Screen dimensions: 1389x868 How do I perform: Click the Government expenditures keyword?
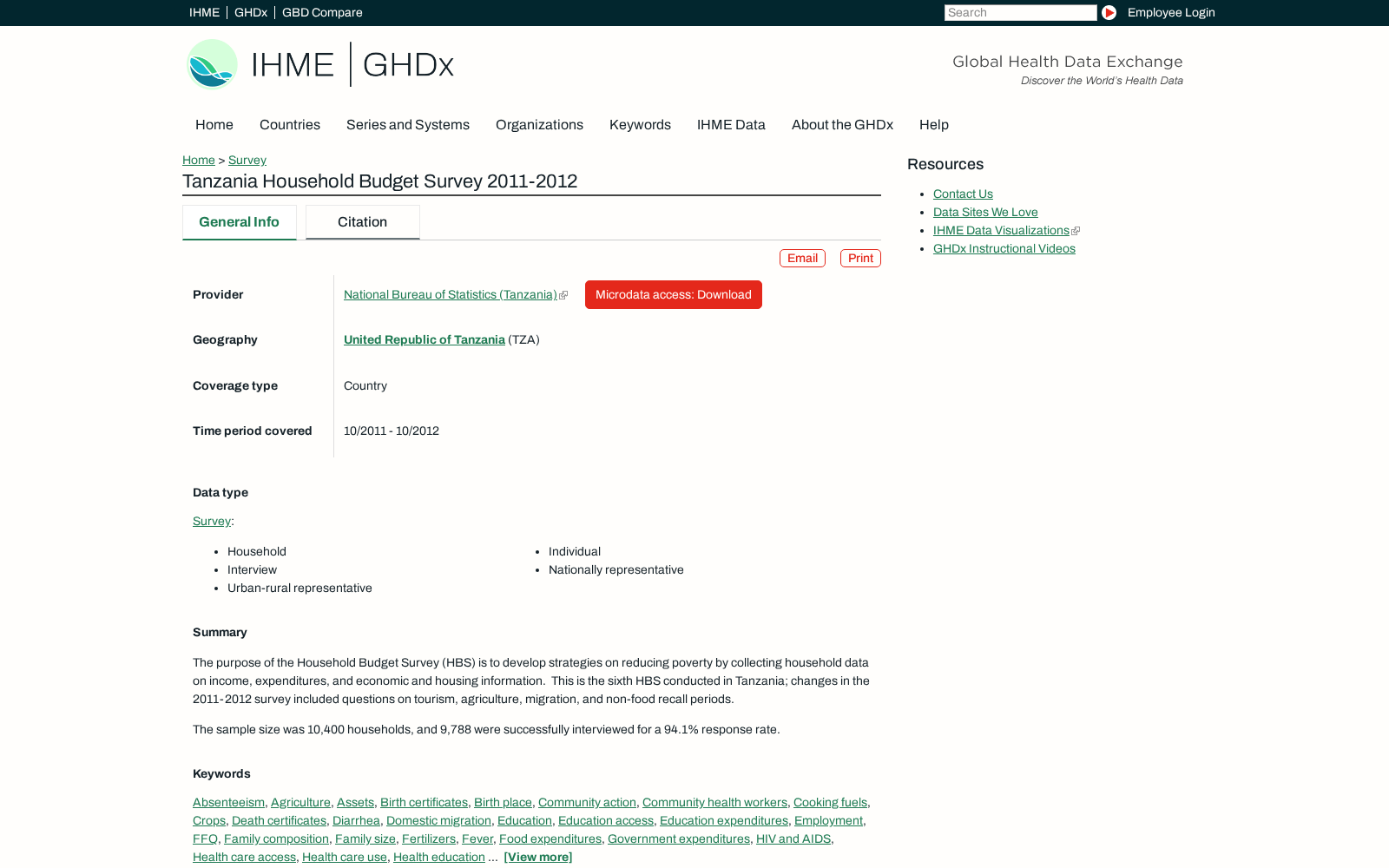pyautogui.click(x=679, y=839)
